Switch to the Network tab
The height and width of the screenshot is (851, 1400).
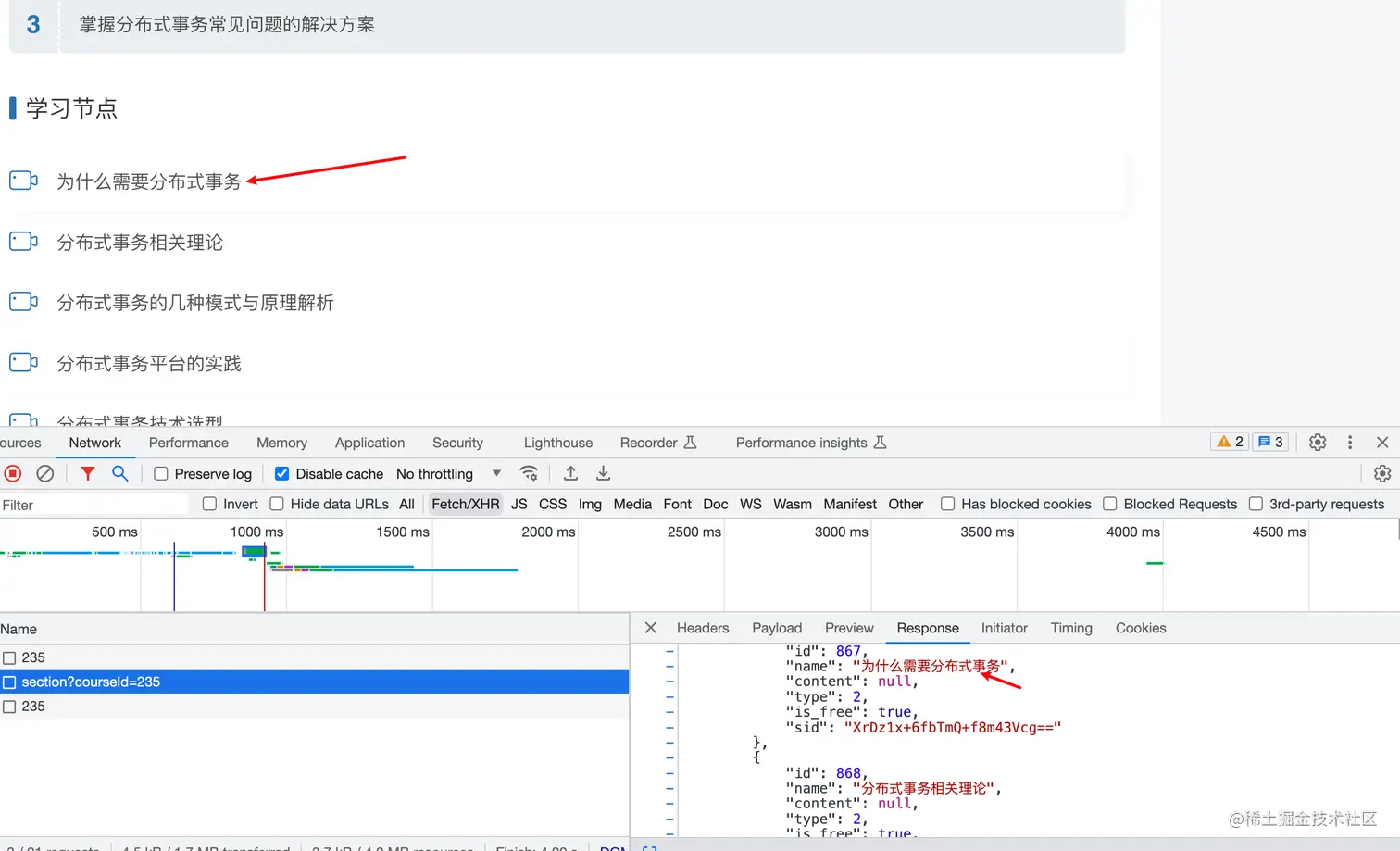(x=95, y=443)
